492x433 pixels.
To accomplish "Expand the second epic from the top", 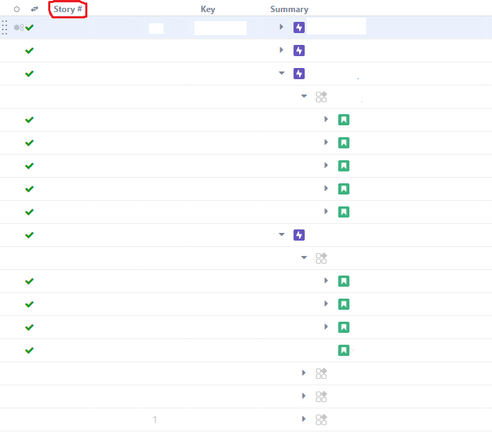I will [x=281, y=50].
